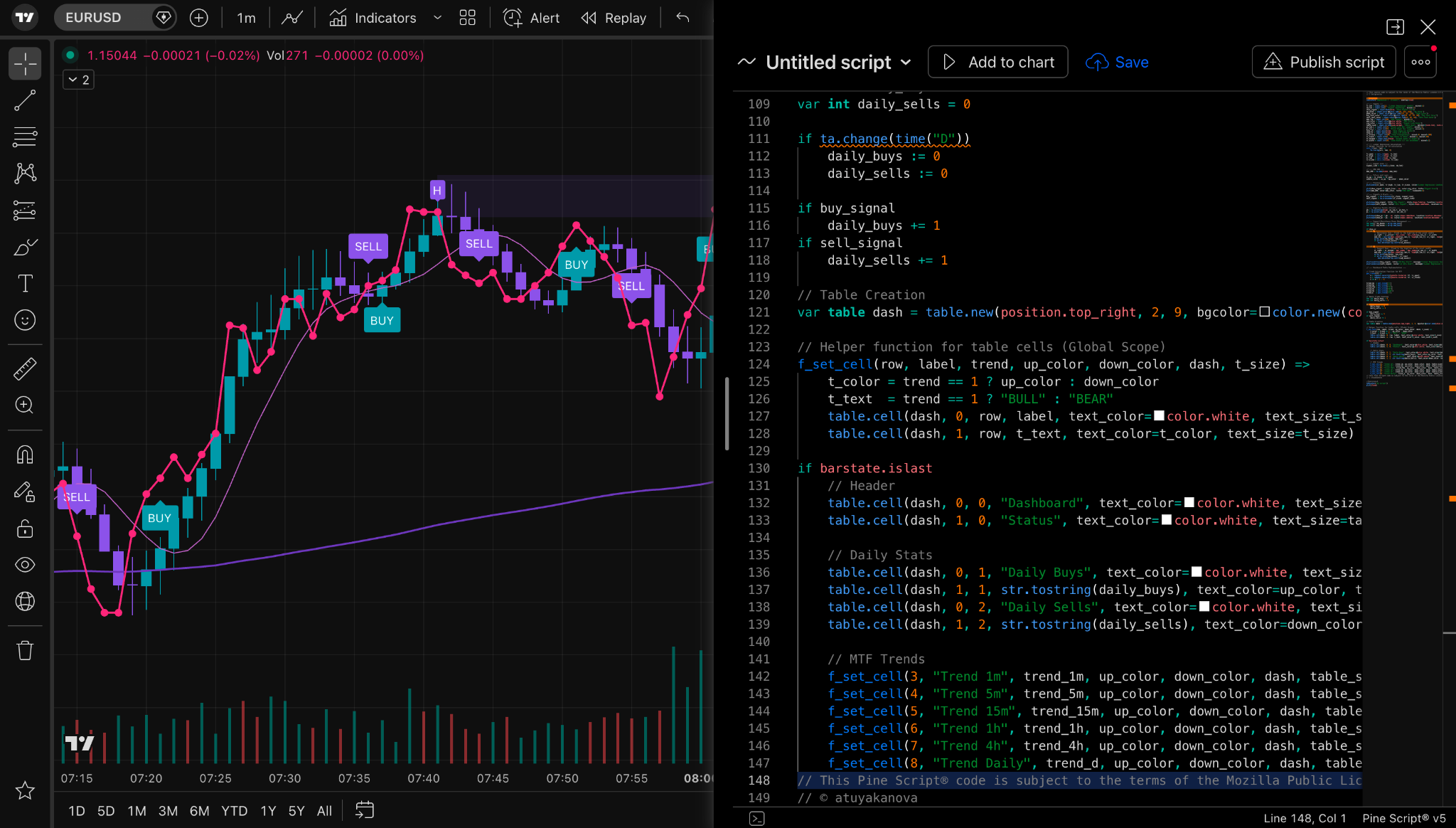
Task: Open the 1m timeframe interval selector
Action: (x=246, y=18)
